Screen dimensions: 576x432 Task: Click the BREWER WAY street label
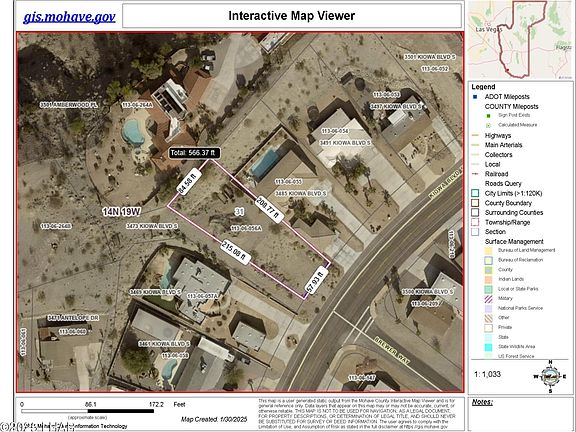392,351
